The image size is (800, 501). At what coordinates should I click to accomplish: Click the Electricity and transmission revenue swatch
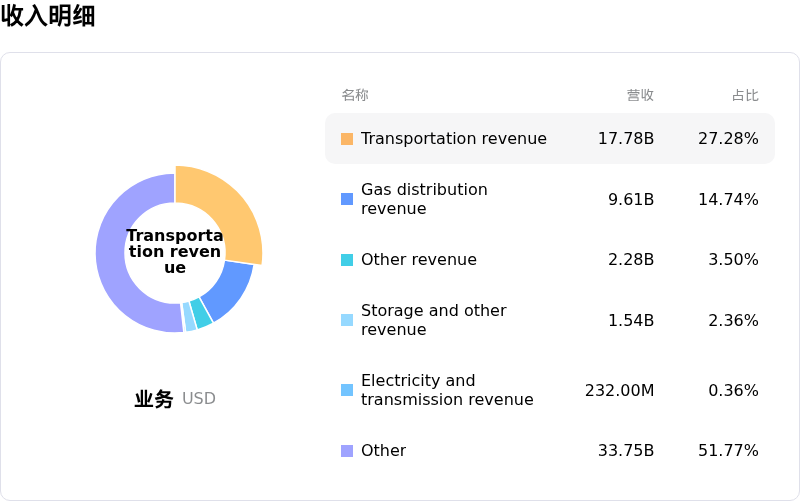[347, 390]
